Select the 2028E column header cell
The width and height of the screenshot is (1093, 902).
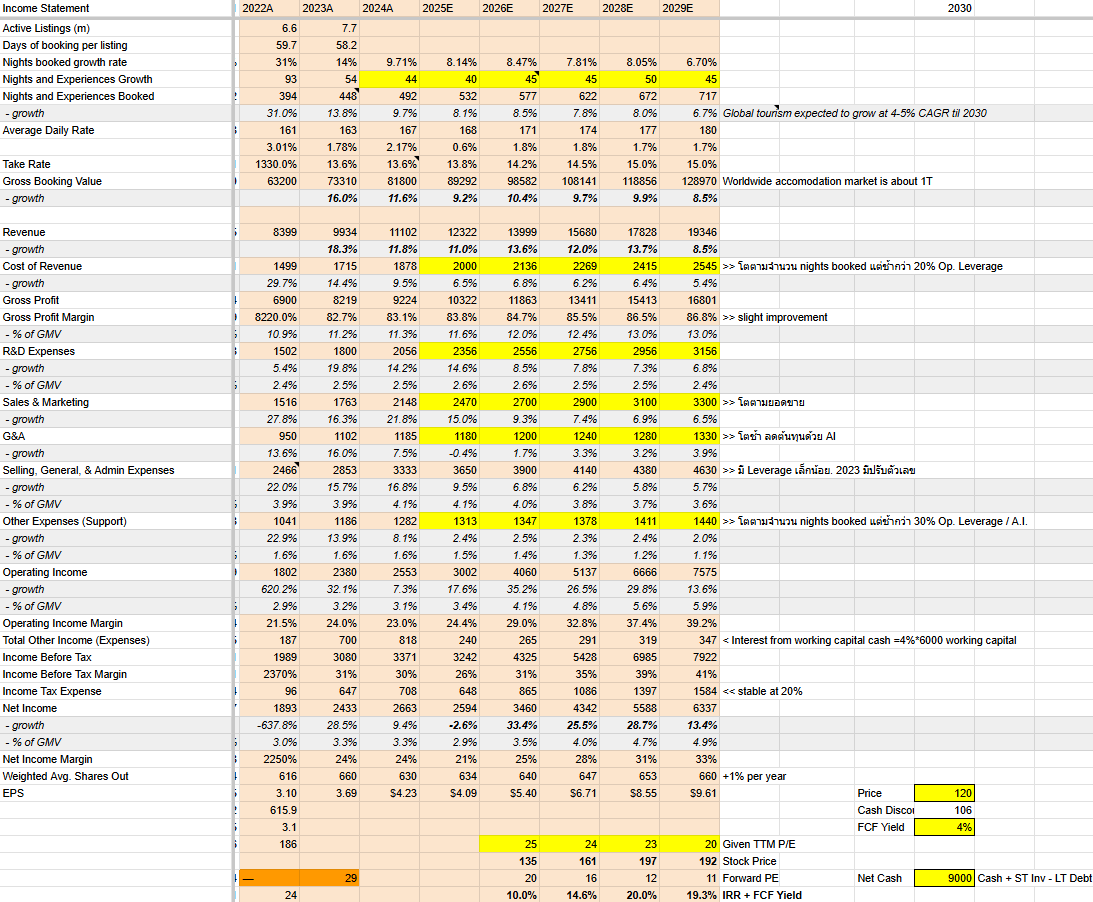tap(629, 8)
